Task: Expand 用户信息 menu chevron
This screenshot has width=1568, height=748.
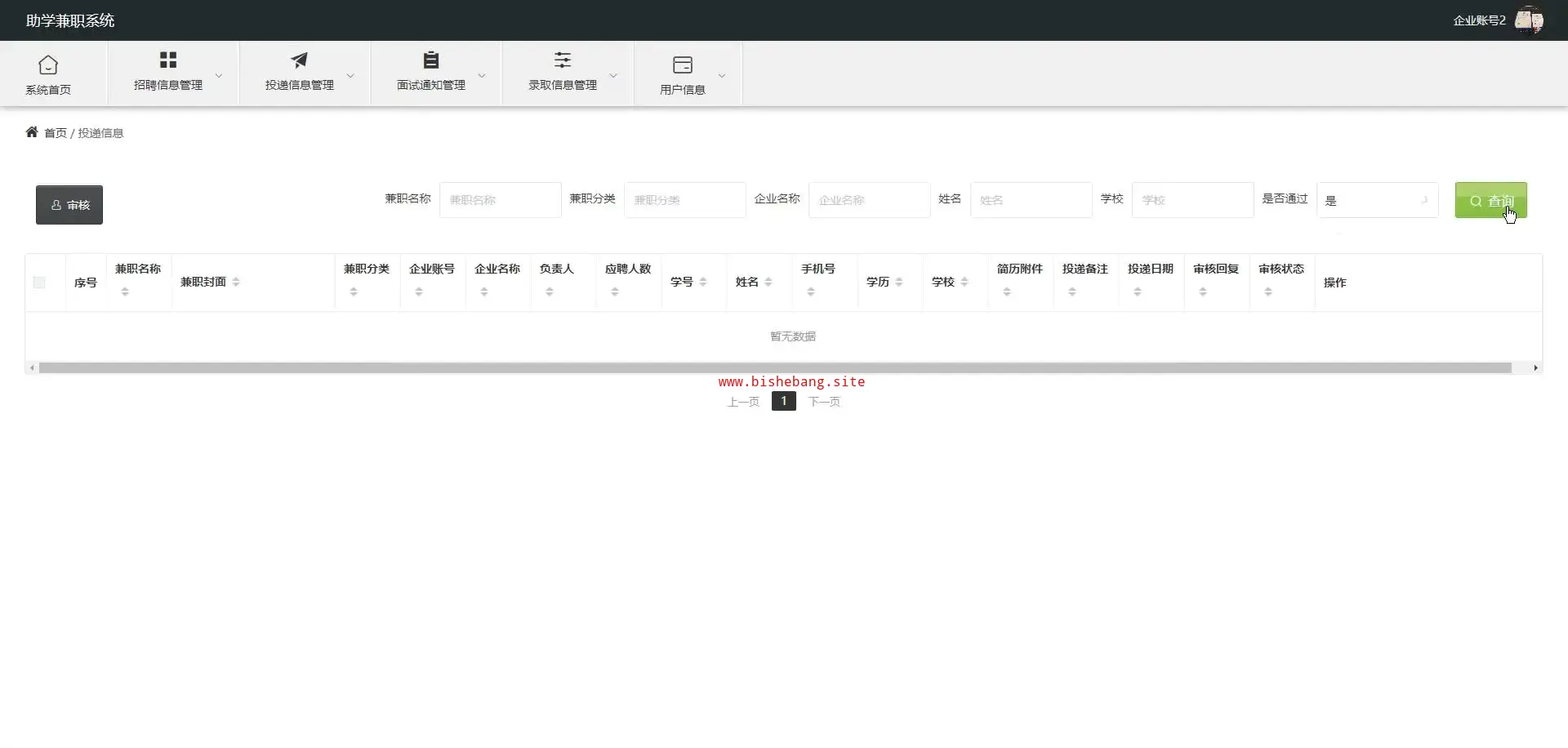Action: pyautogui.click(x=722, y=75)
